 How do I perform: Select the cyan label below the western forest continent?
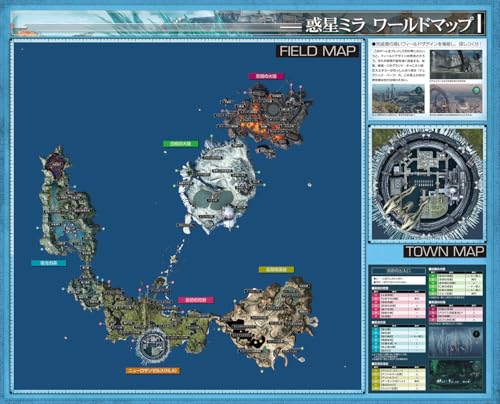(x=49, y=263)
